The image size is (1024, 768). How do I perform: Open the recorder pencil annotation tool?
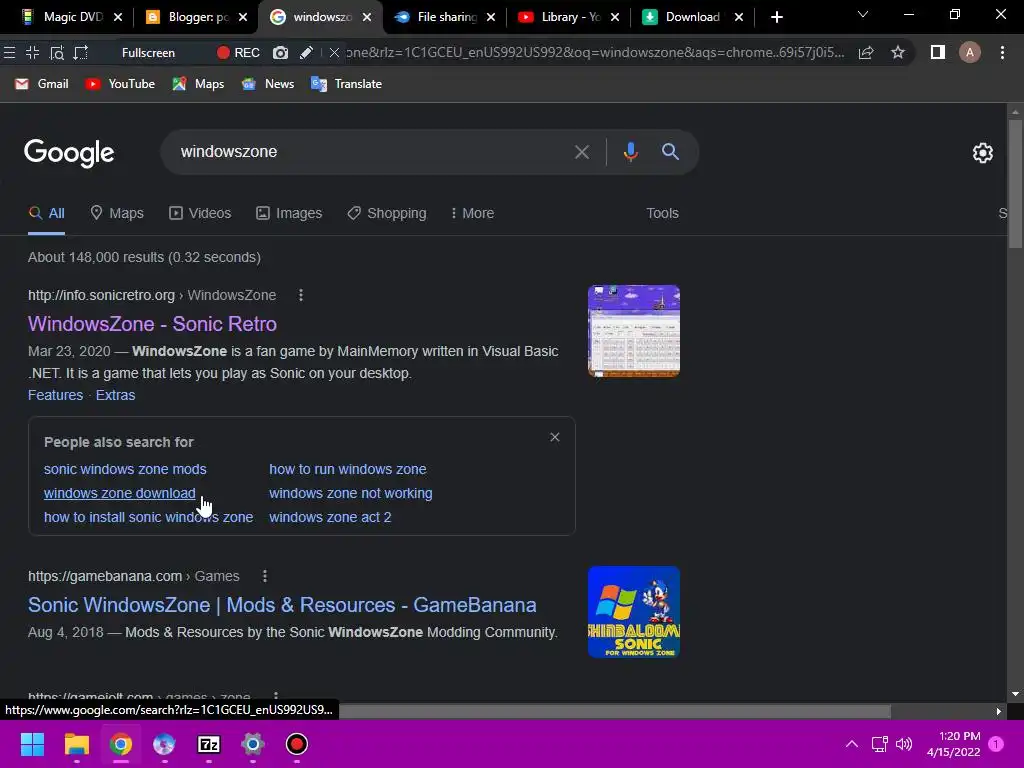(x=306, y=53)
